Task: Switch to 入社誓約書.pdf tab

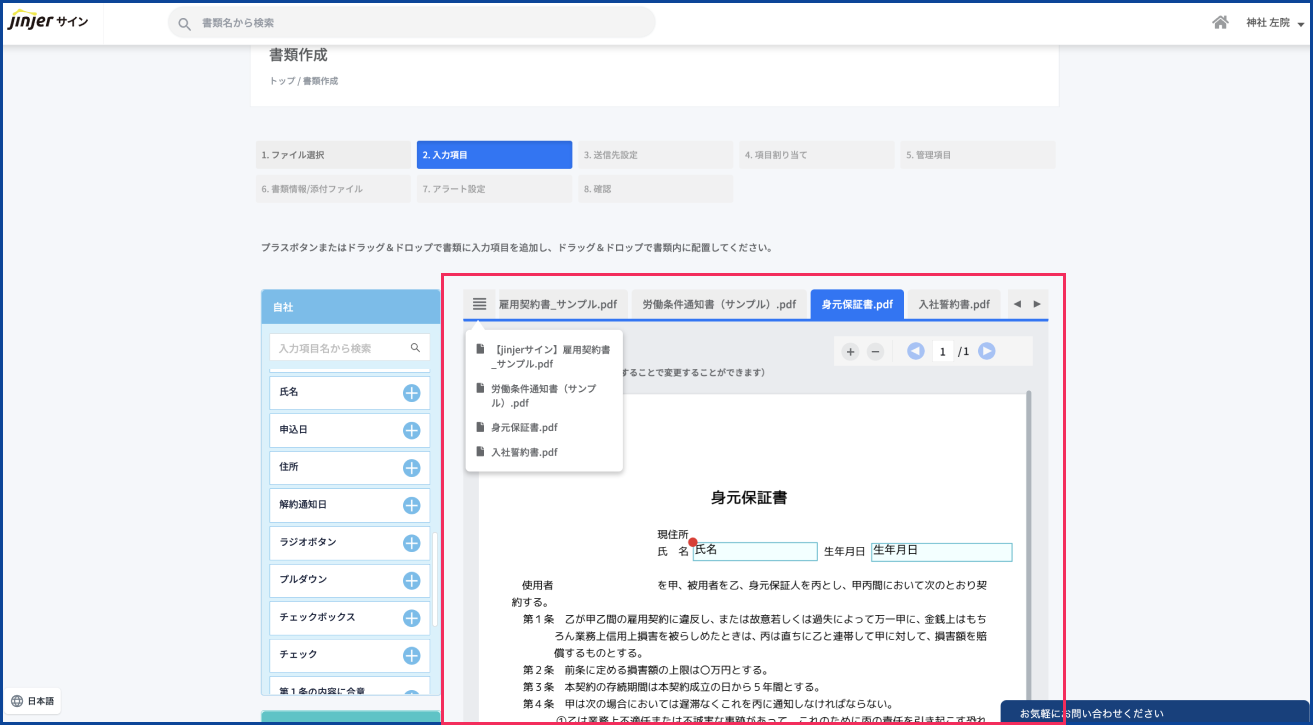Action: [954, 304]
